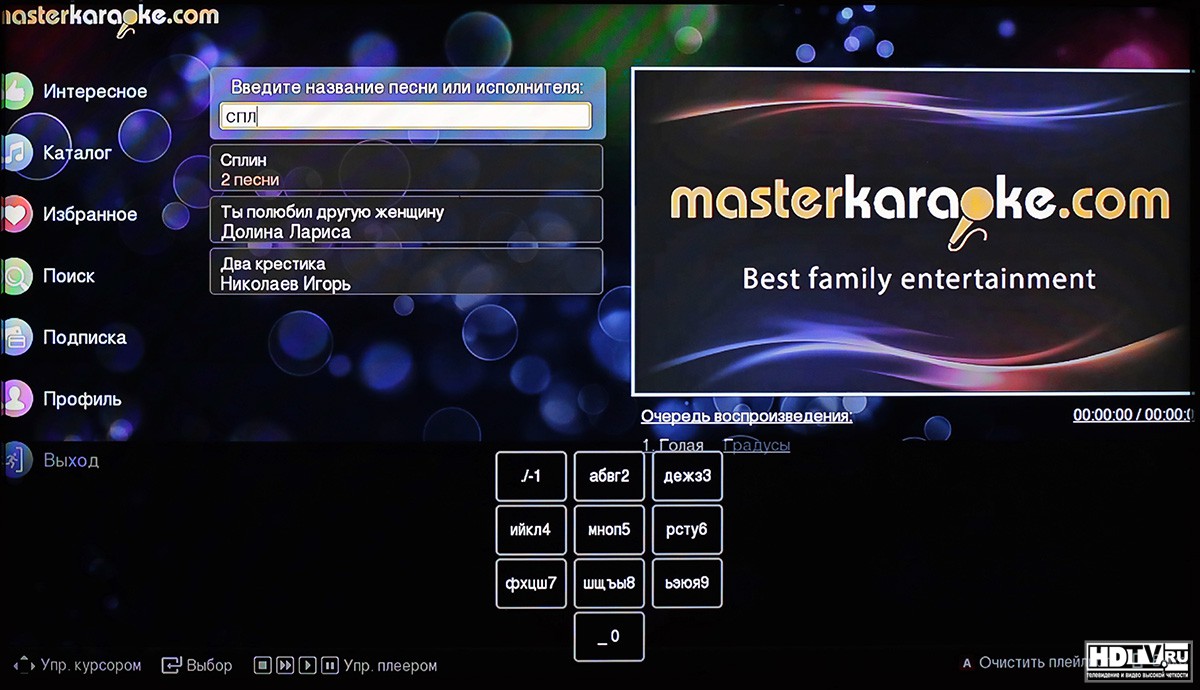Tap the ийкл4 keypad key

pos(531,530)
